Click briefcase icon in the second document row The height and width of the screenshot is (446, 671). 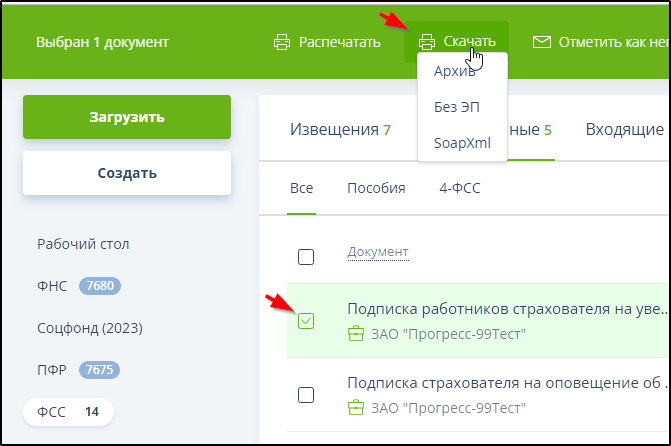(x=355, y=407)
